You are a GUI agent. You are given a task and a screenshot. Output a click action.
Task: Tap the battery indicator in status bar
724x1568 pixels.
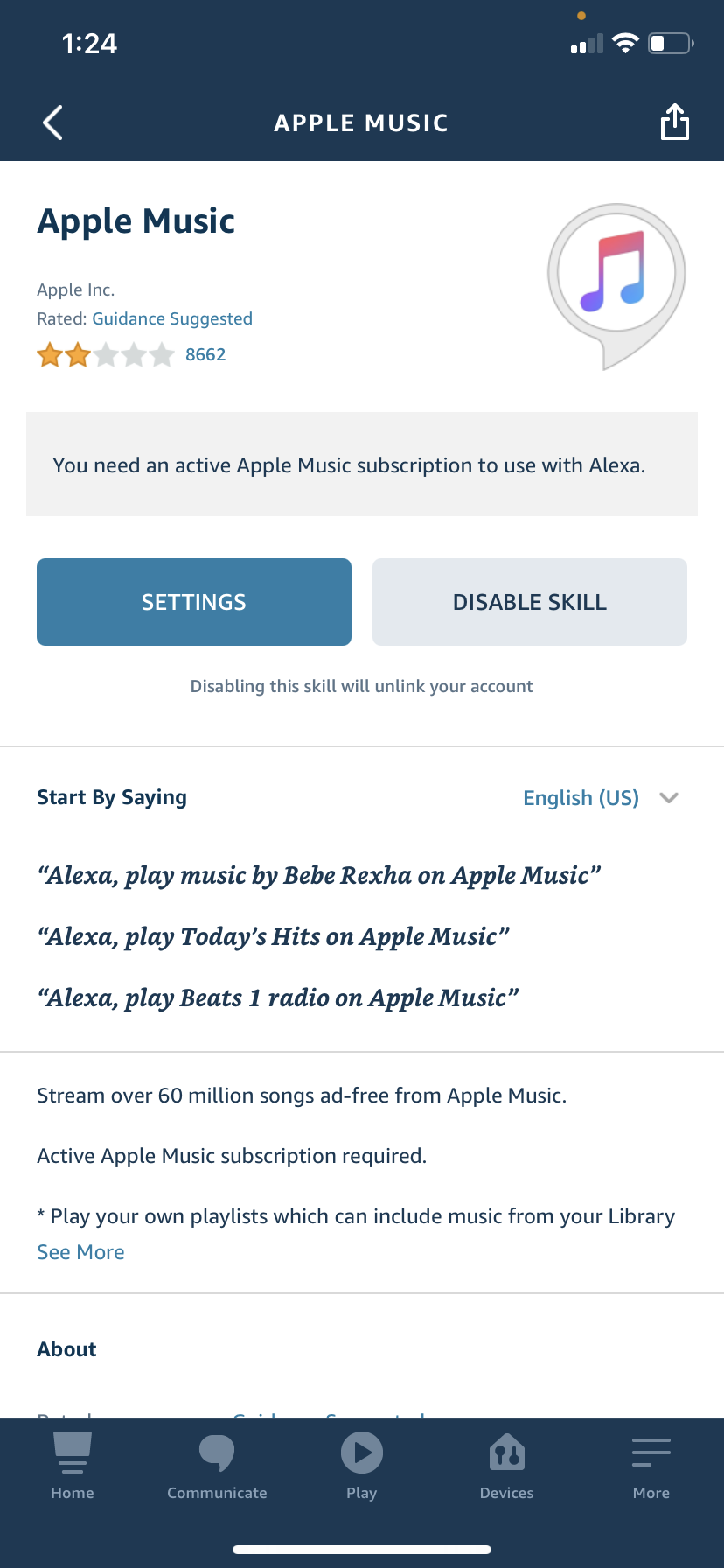(668, 43)
